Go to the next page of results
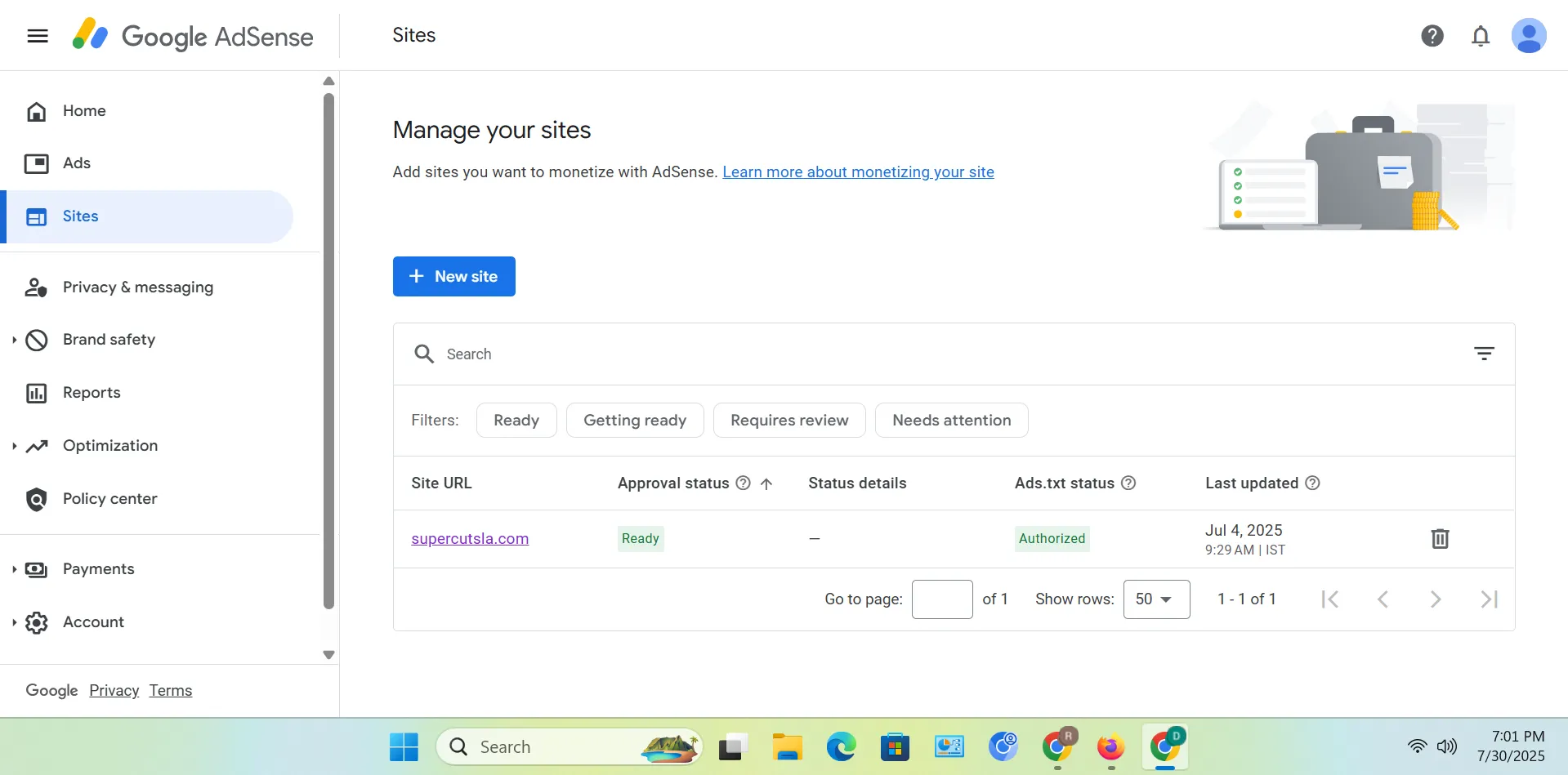1568x775 pixels. pyautogui.click(x=1436, y=599)
